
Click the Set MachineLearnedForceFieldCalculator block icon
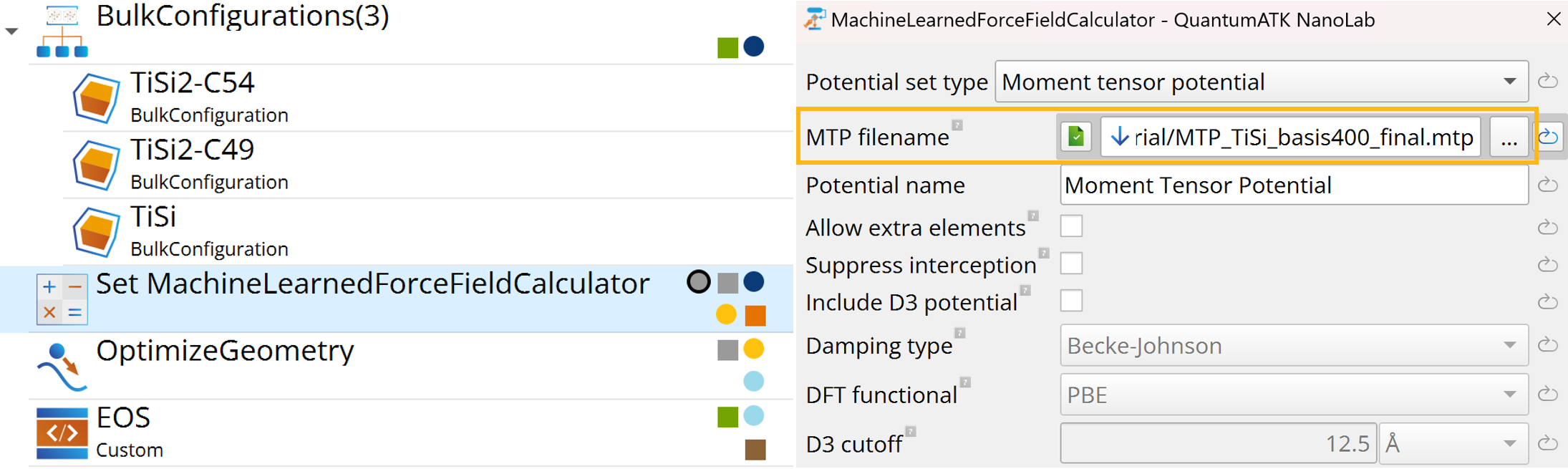(62, 299)
